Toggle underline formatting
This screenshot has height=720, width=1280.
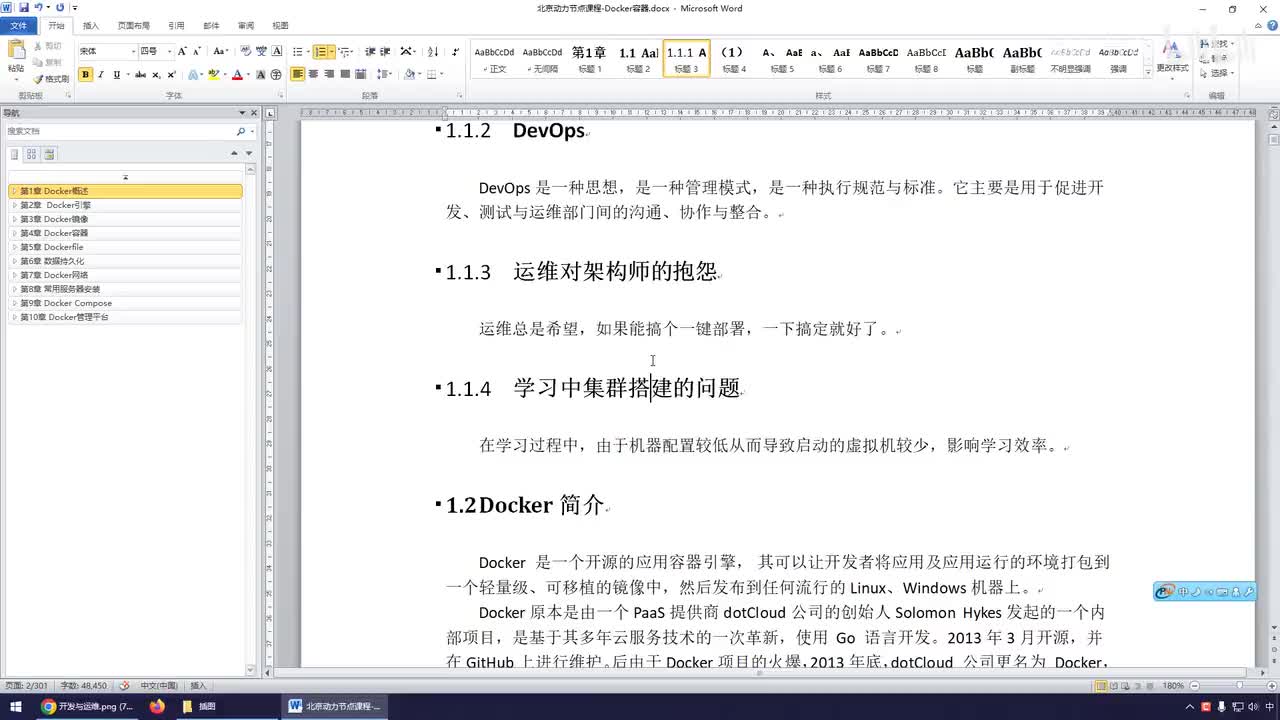pos(116,74)
